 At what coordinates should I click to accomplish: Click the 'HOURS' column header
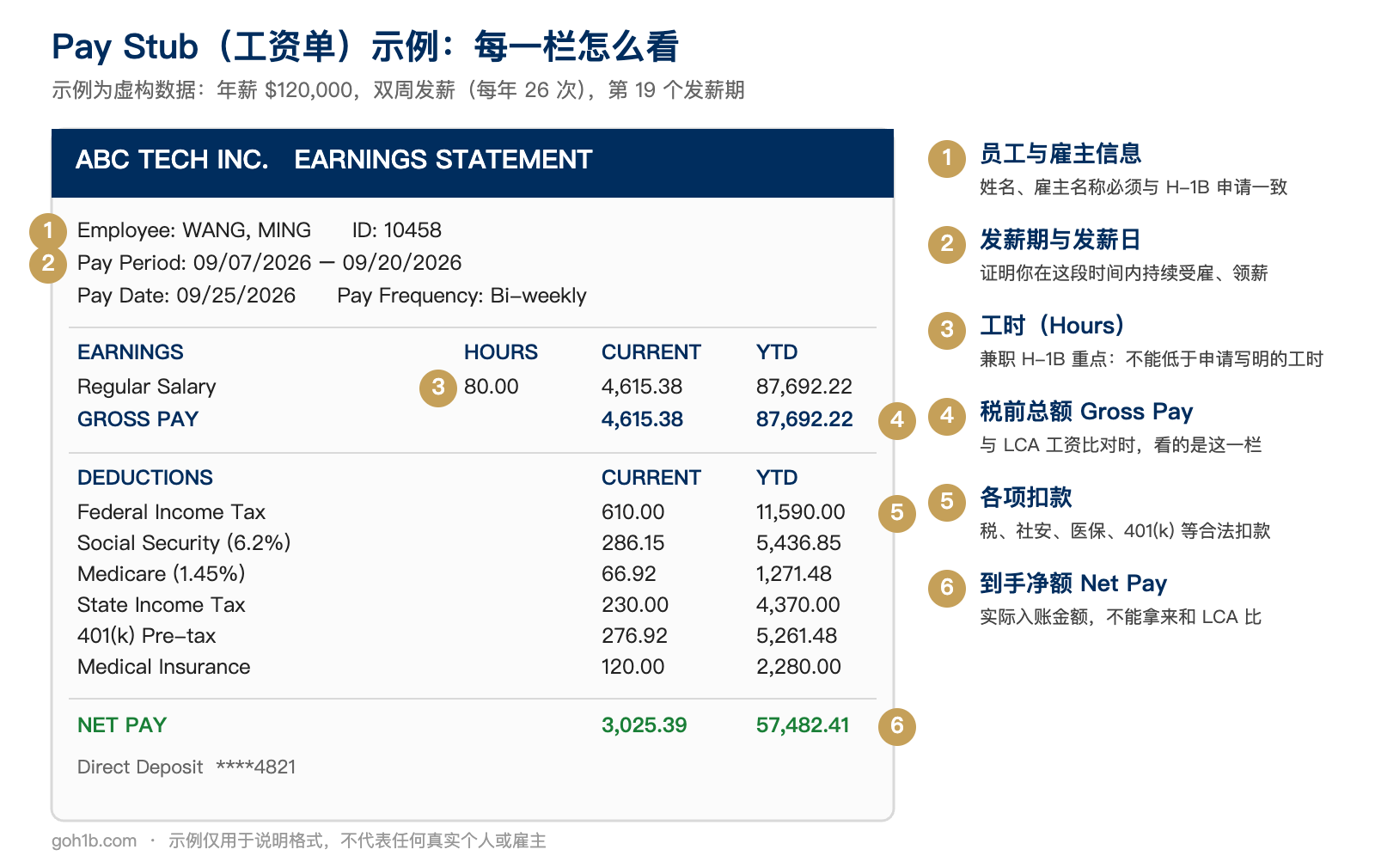[x=501, y=352]
